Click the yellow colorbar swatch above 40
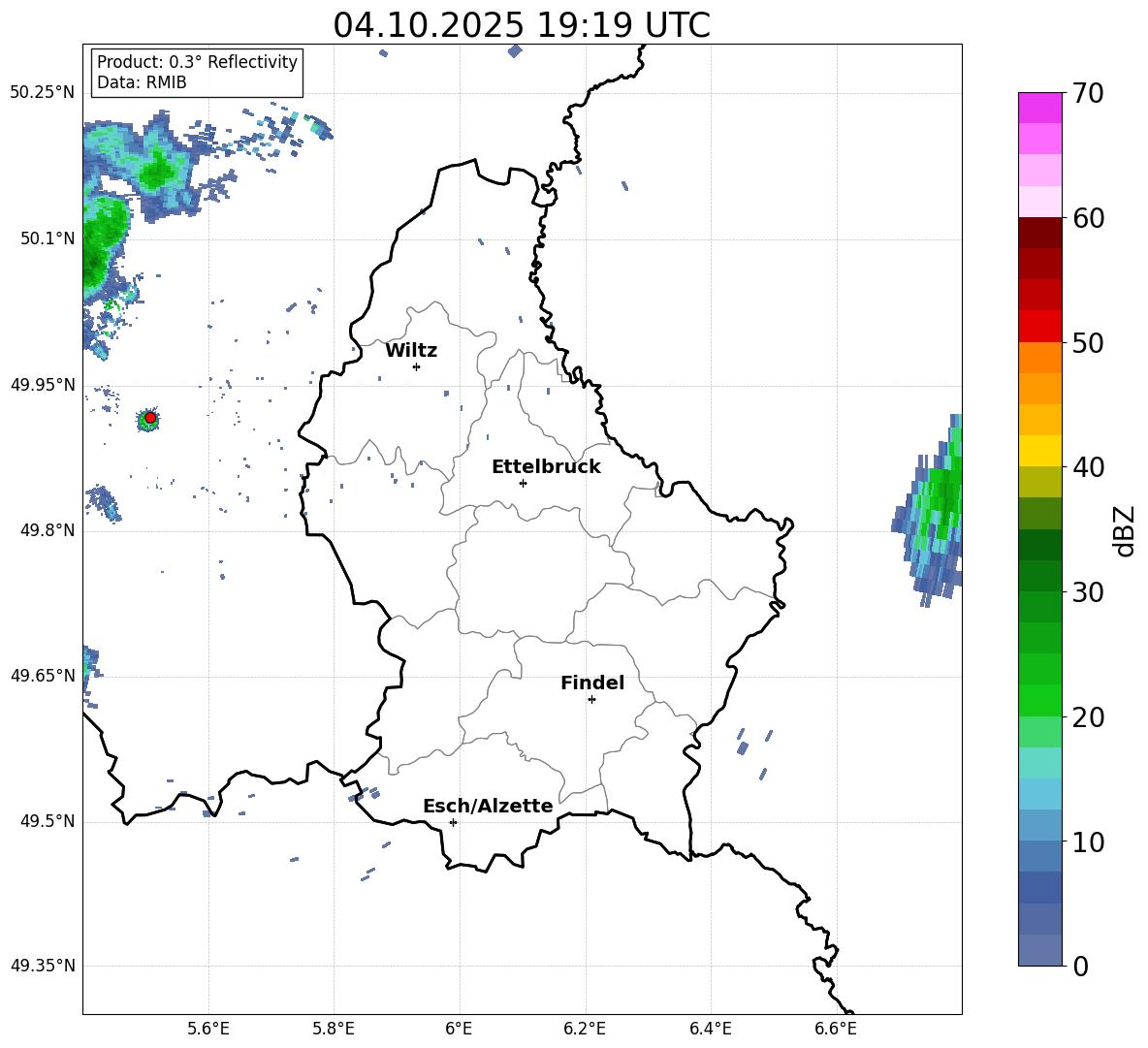This screenshot has height=1048, width=1148. [1039, 451]
